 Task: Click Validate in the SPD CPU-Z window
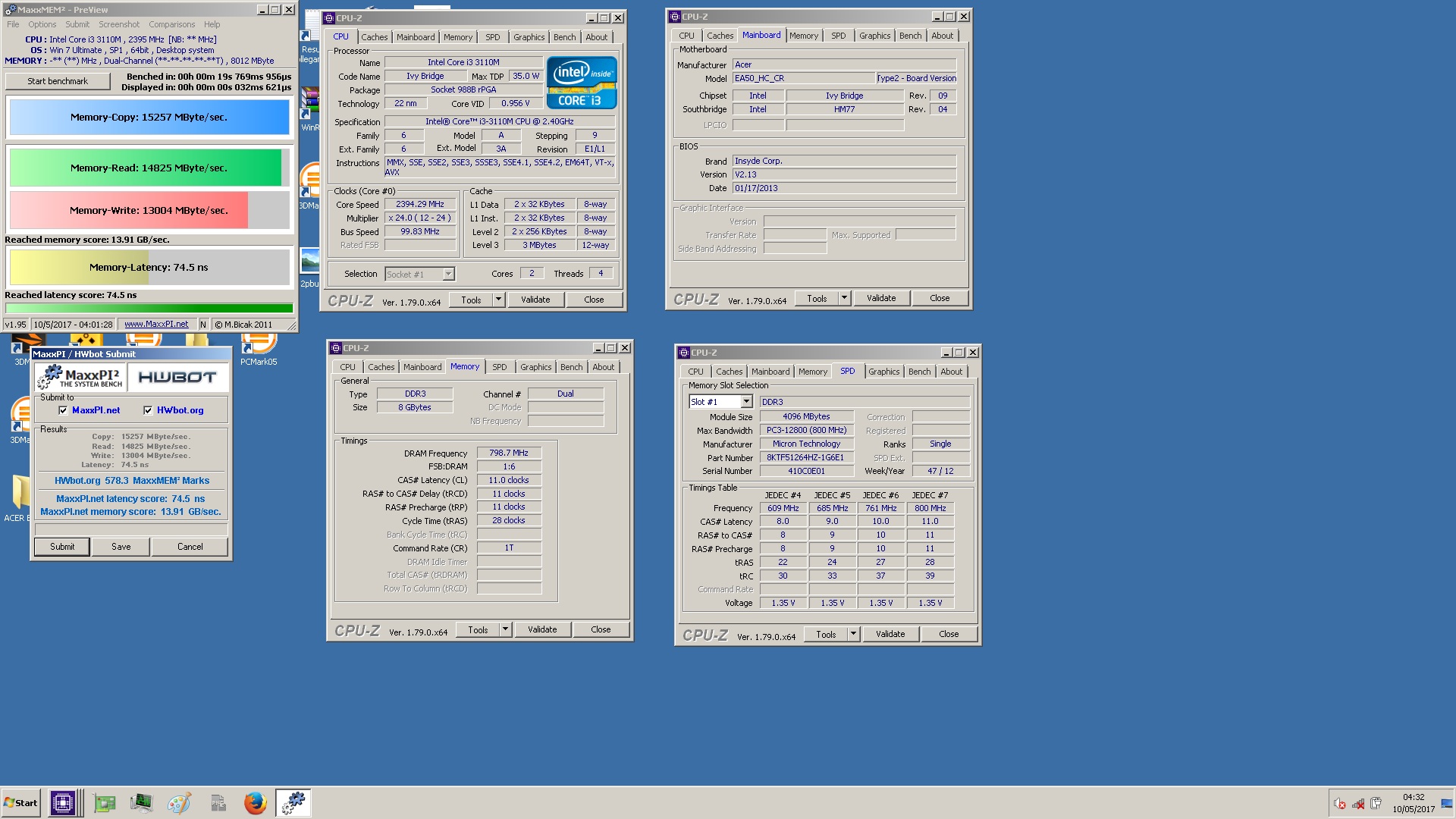tap(890, 635)
